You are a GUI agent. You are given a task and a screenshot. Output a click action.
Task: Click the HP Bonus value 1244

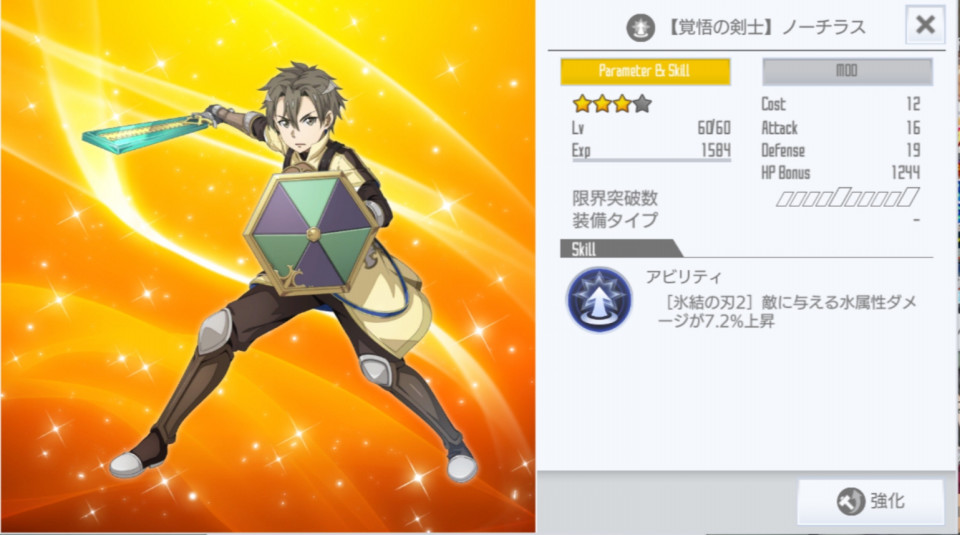pos(906,173)
